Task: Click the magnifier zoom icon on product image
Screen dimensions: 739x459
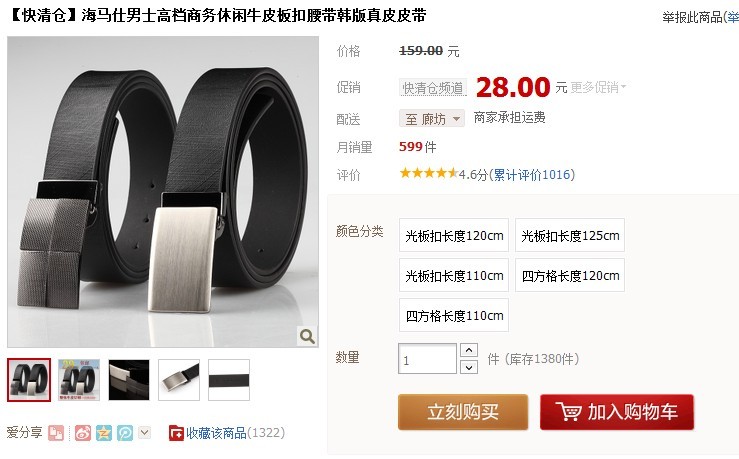Action: pyautogui.click(x=307, y=336)
